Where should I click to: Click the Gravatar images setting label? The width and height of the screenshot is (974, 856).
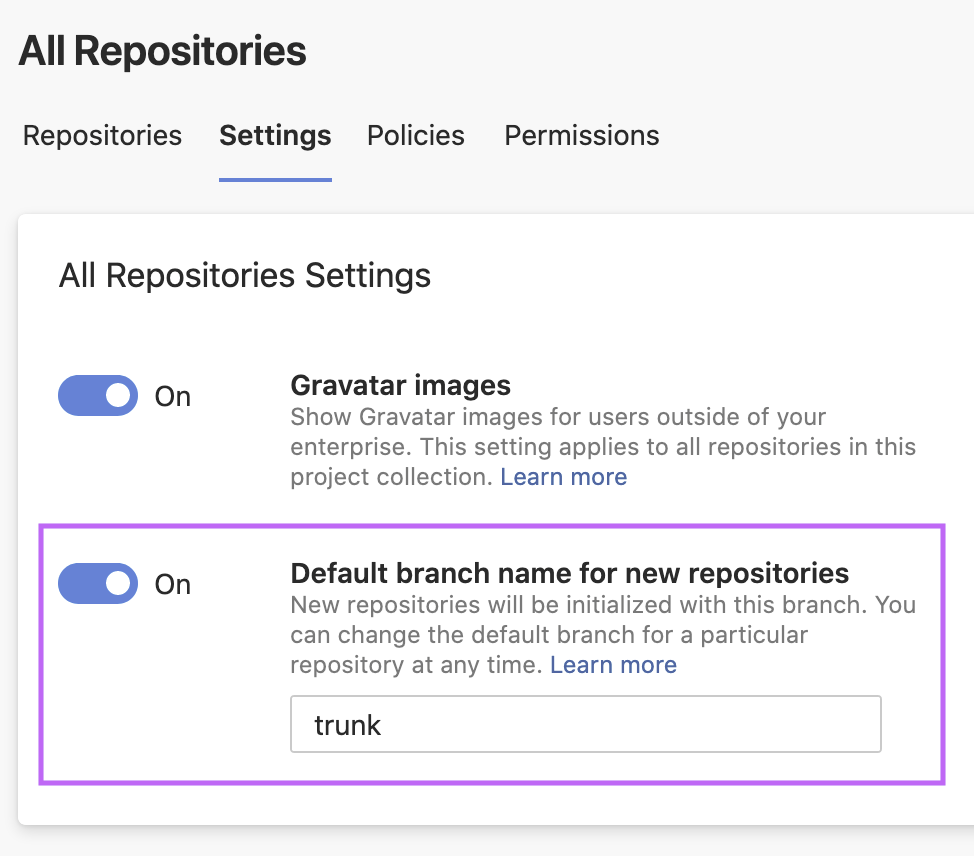click(x=400, y=385)
